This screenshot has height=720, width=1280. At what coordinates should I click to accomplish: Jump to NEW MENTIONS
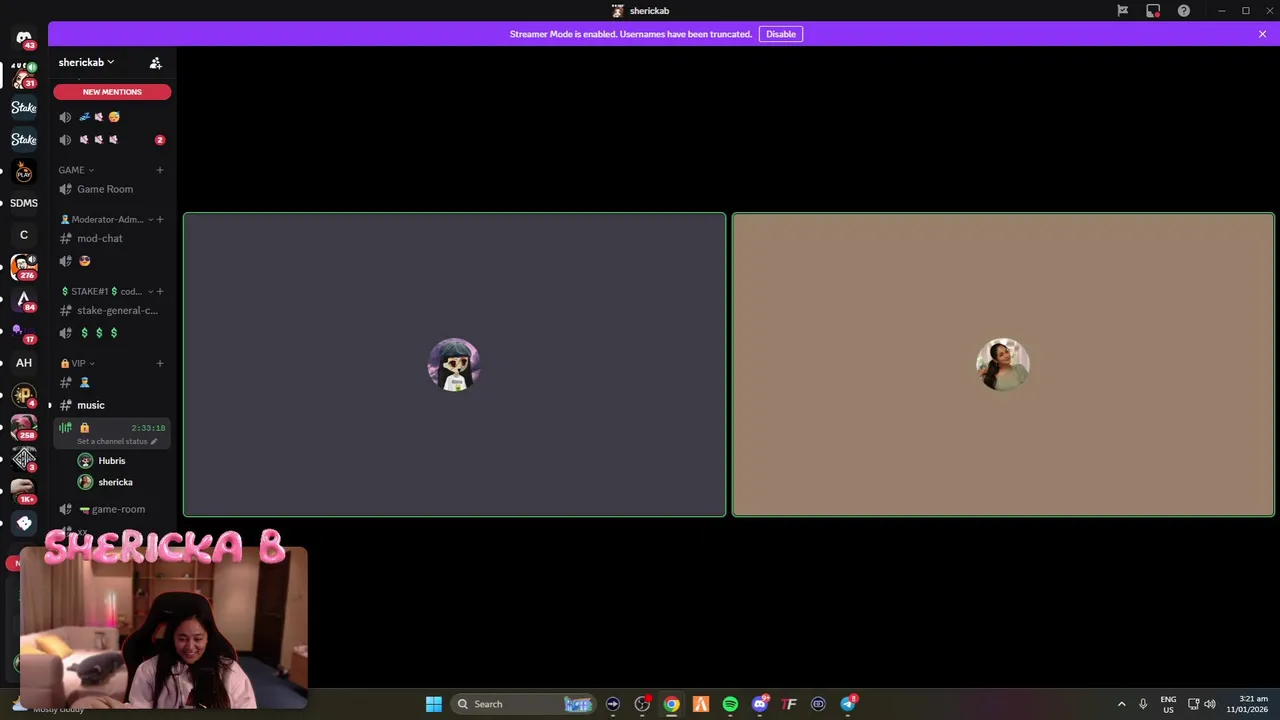pos(112,92)
